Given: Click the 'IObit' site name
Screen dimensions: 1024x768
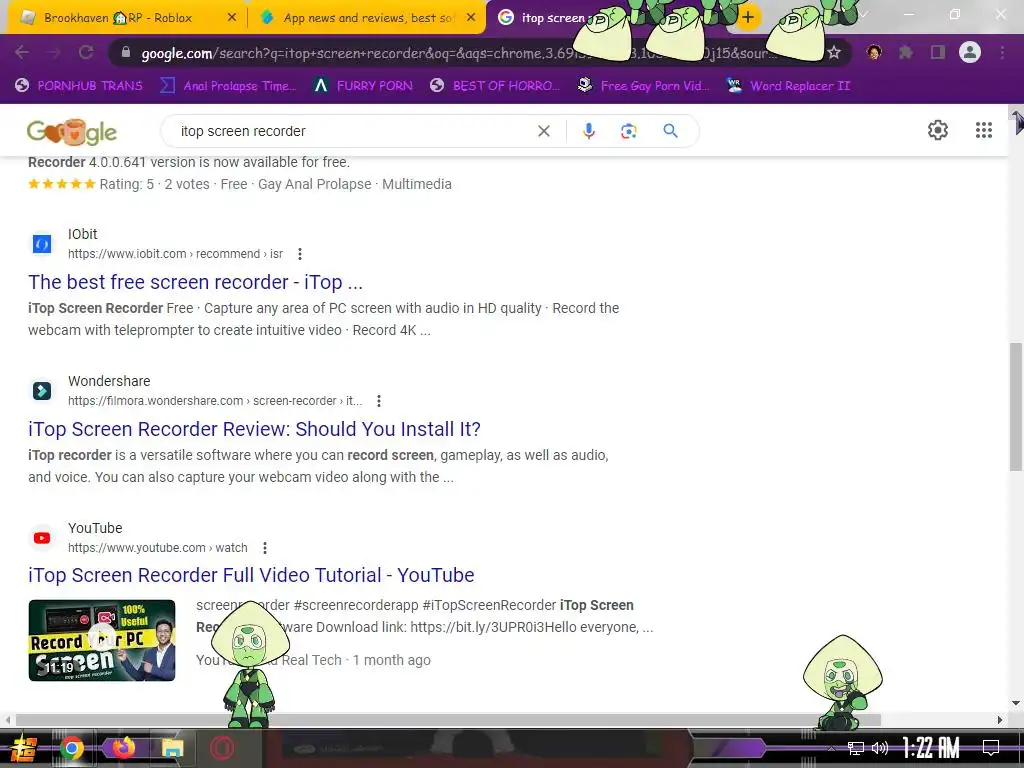Looking at the screenshot, I should (82, 234).
